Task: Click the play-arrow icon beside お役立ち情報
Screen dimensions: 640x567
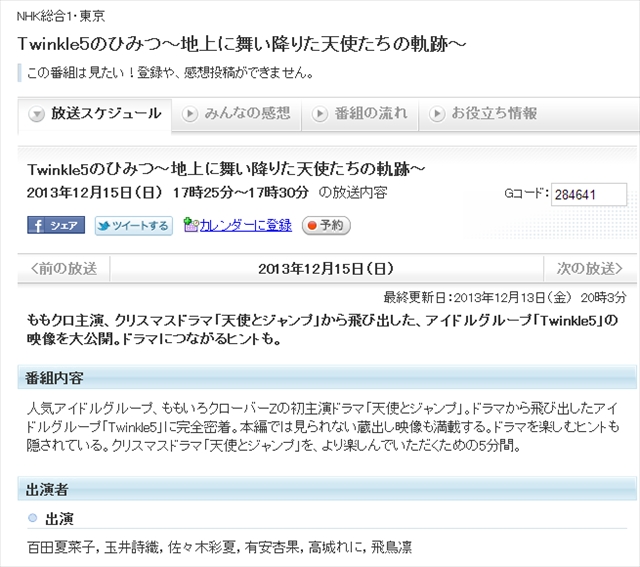Action: (x=437, y=114)
